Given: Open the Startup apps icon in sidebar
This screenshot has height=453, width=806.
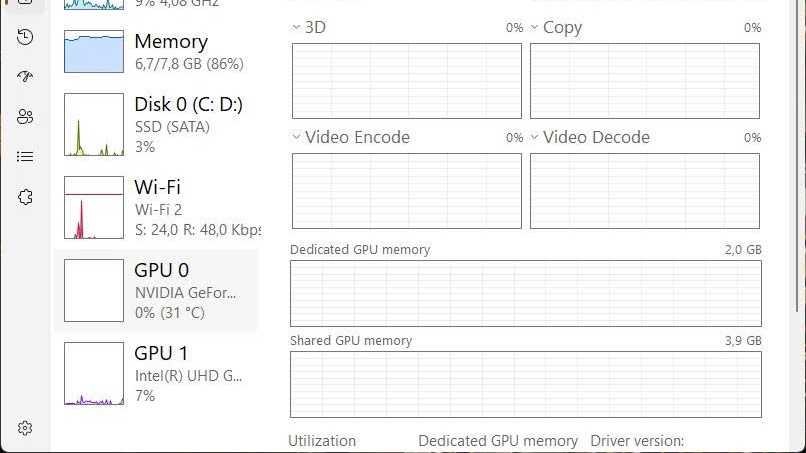Looking at the screenshot, I should tap(25, 77).
